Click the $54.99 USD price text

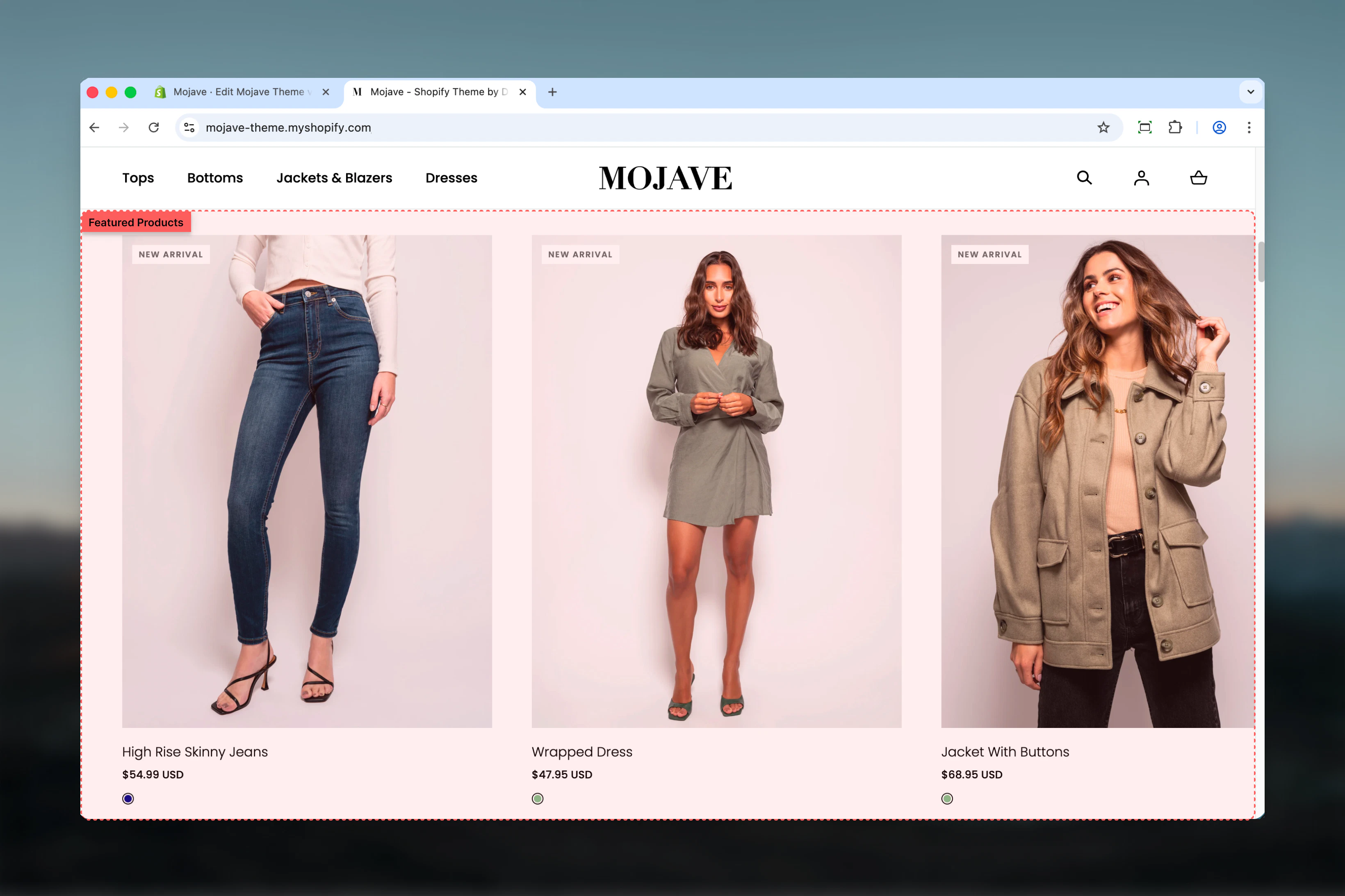[153, 775]
